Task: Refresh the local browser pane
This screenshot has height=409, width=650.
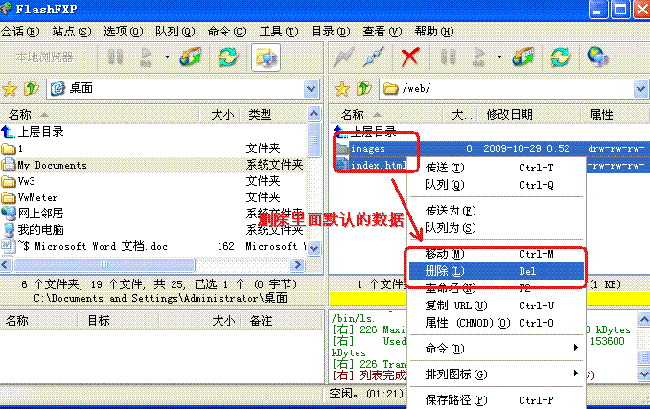Action: pos(228,57)
